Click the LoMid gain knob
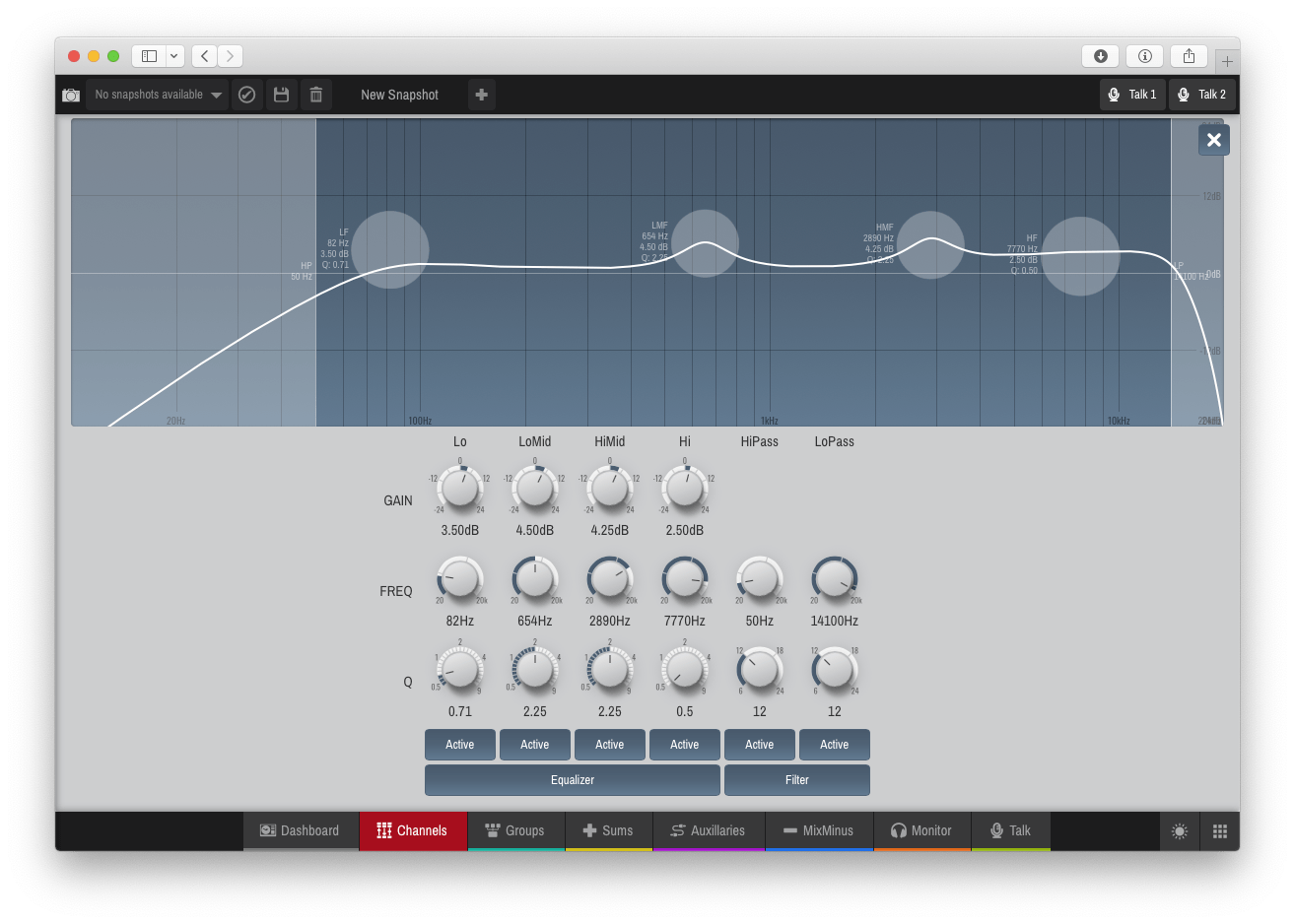1295x924 pixels. pyautogui.click(x=535, y=489)
